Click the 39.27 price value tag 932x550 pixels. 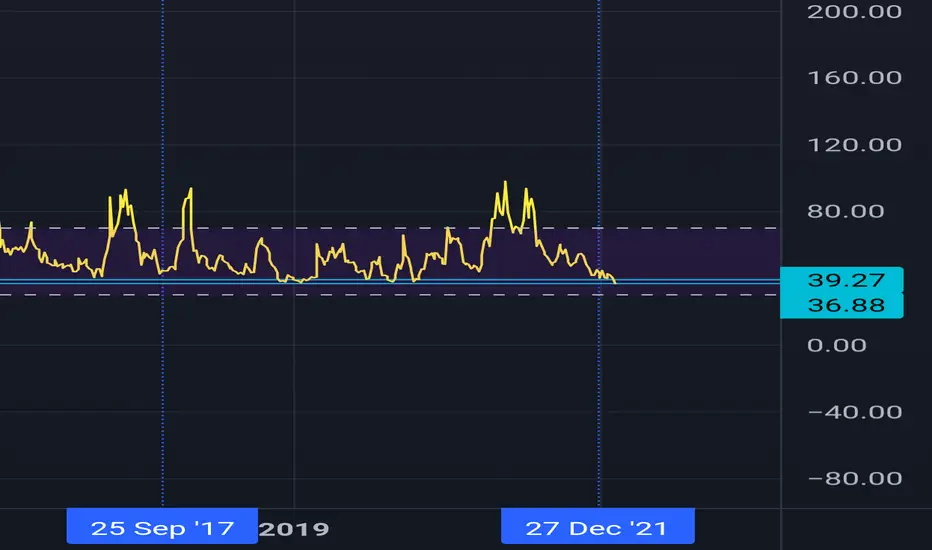click(x=842, y=279)
